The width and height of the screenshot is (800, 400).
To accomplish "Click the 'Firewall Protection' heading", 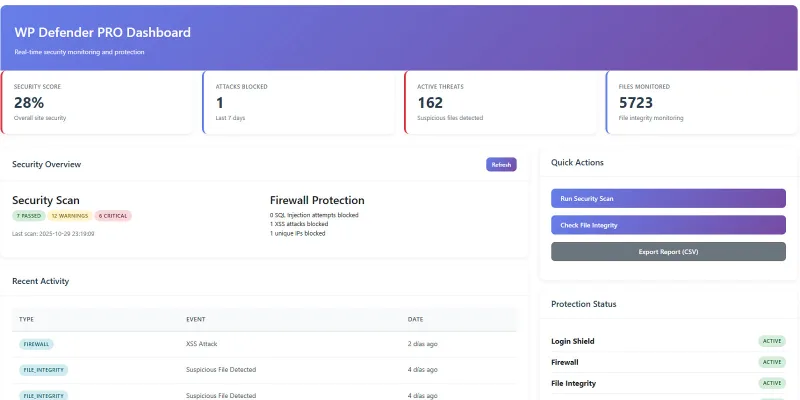I will tap(317, 201).
